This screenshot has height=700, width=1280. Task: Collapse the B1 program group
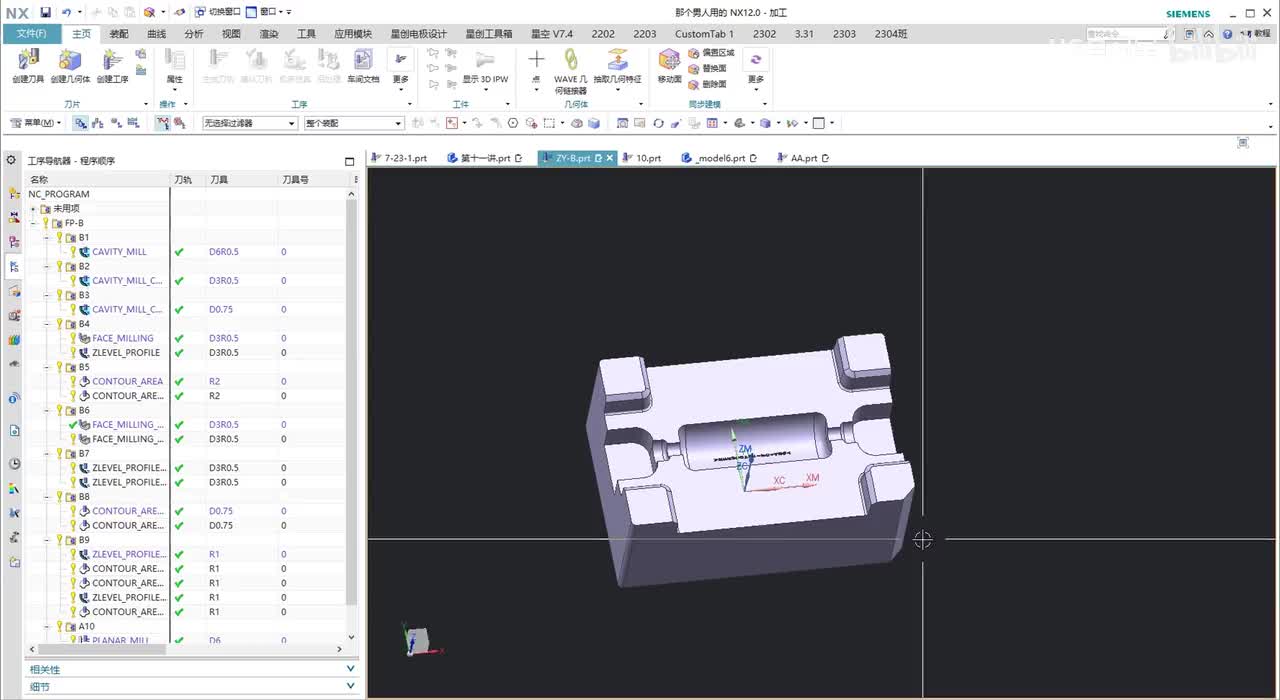(47, 238)
